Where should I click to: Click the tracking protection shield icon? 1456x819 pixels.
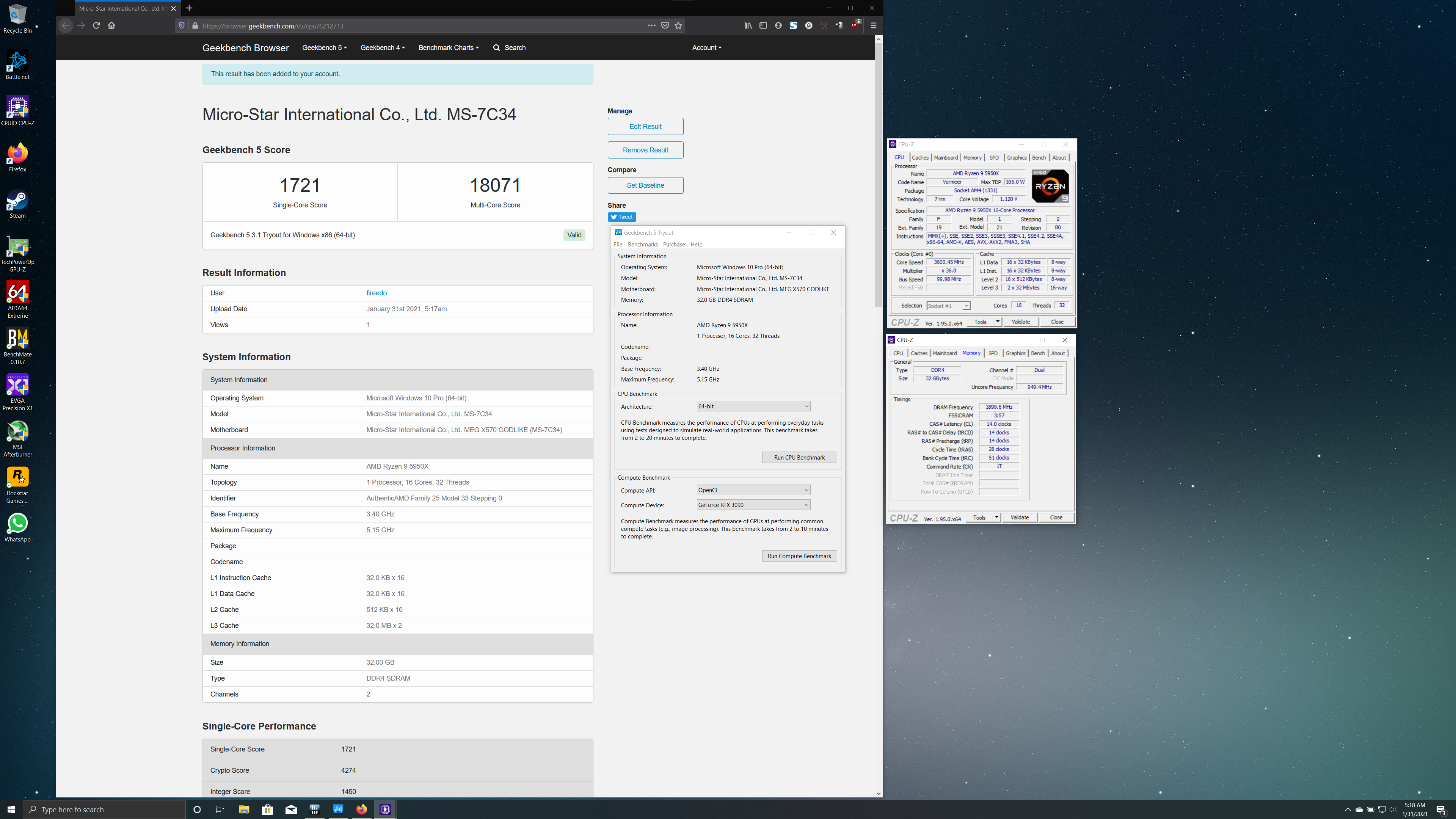point(182,25)
